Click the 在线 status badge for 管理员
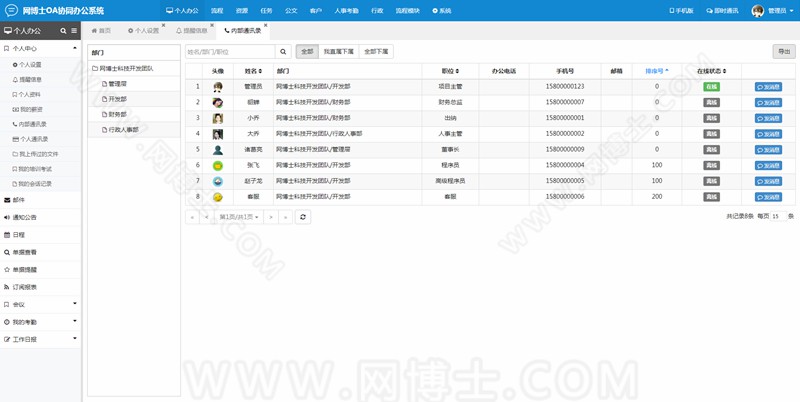This screenshot has height=402, width=800. point(711,87)
